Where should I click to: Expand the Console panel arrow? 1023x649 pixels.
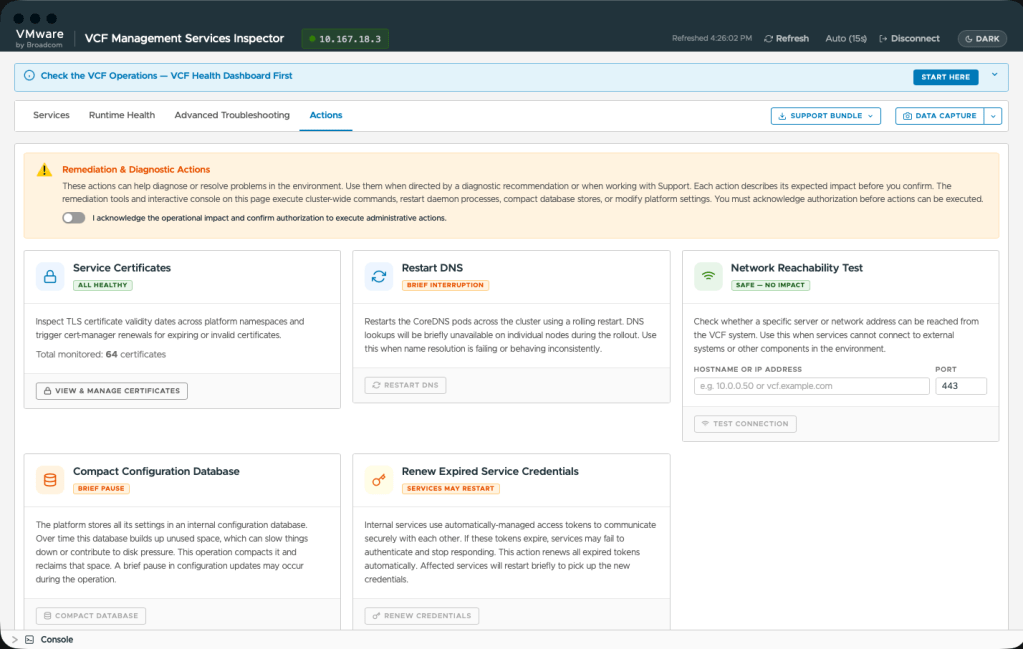[15, 639]
